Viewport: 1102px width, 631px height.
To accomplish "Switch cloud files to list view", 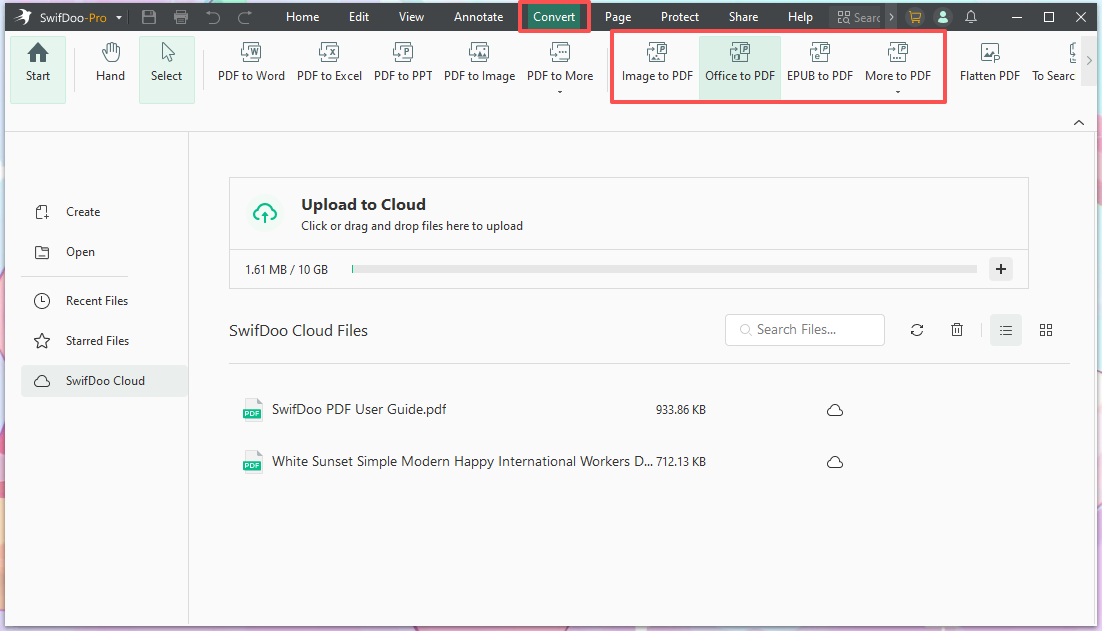I will 1006,329.
